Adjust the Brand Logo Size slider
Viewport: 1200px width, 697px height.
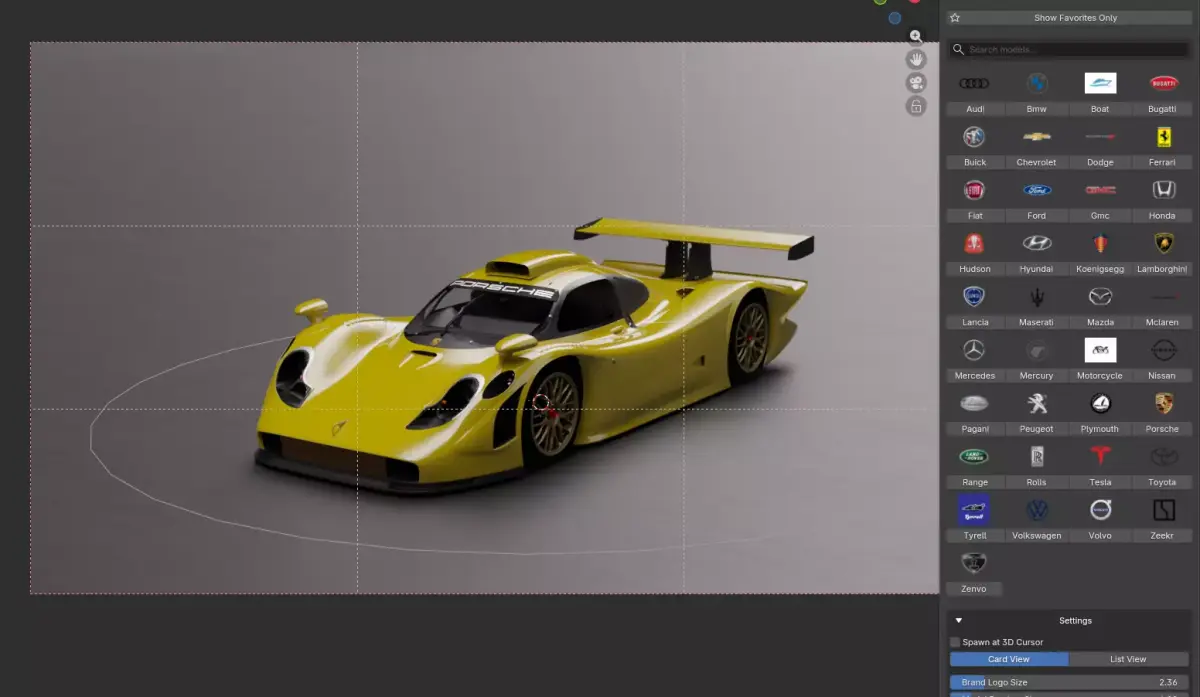pyautogui.click(x=1069, y=682)
